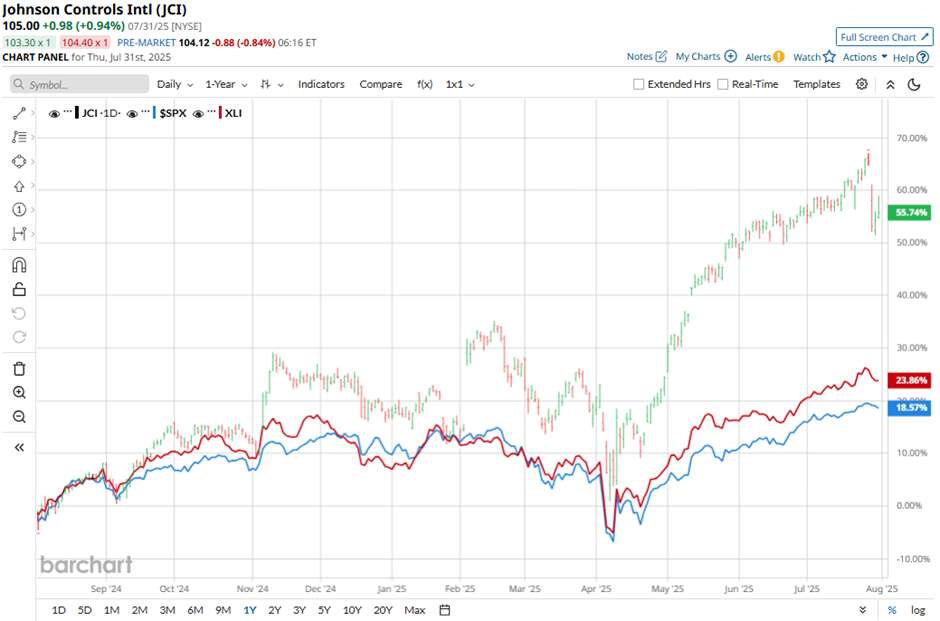Open chart settings gear

pos(861,84)
